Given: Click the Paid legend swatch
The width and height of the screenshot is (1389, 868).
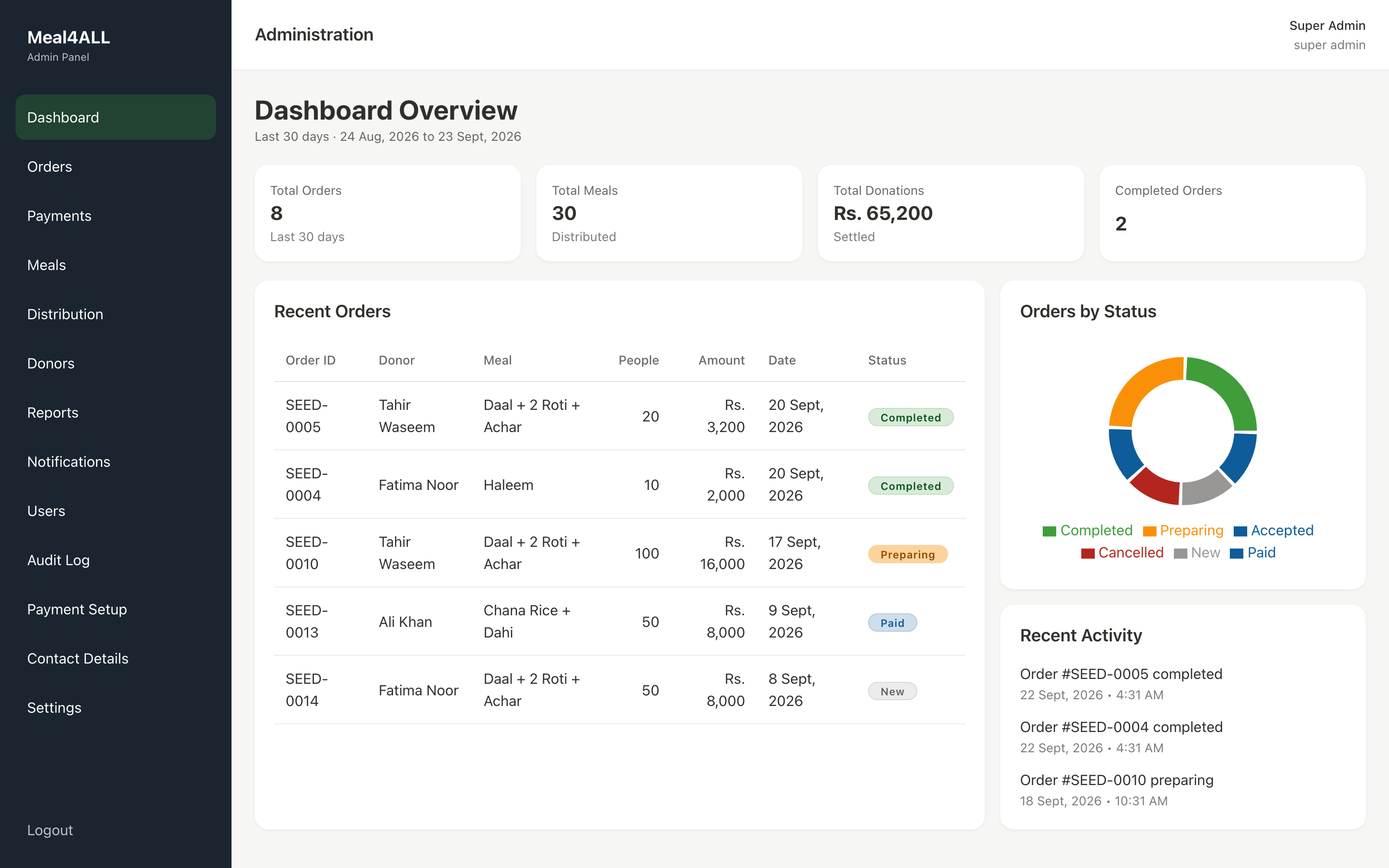Looking at the screenshot, I should [x=1236, y=554].
